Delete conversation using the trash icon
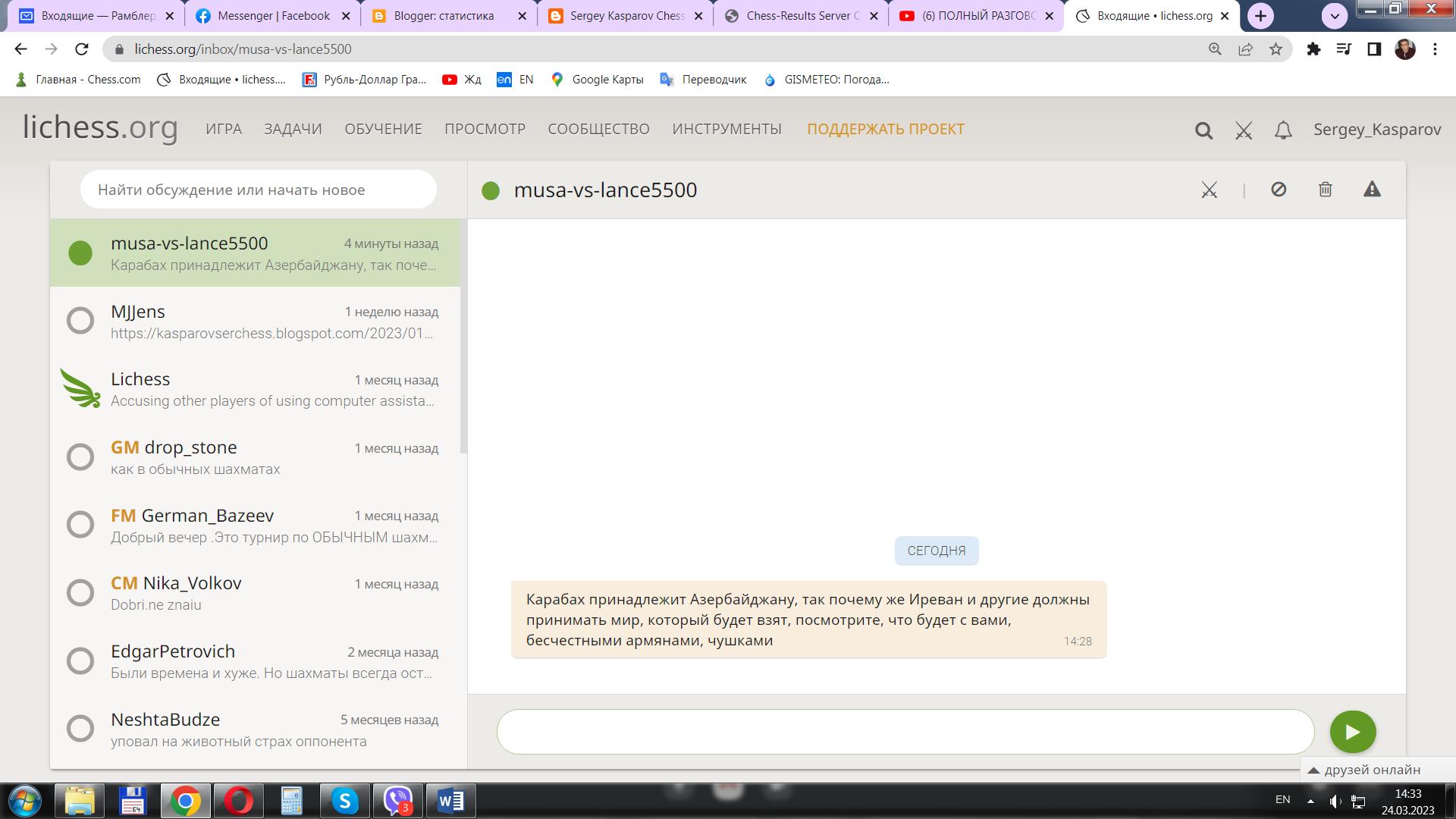The height and width of the screenshot is (819, 1456). pyautogui.click(x=1325, y=190)
